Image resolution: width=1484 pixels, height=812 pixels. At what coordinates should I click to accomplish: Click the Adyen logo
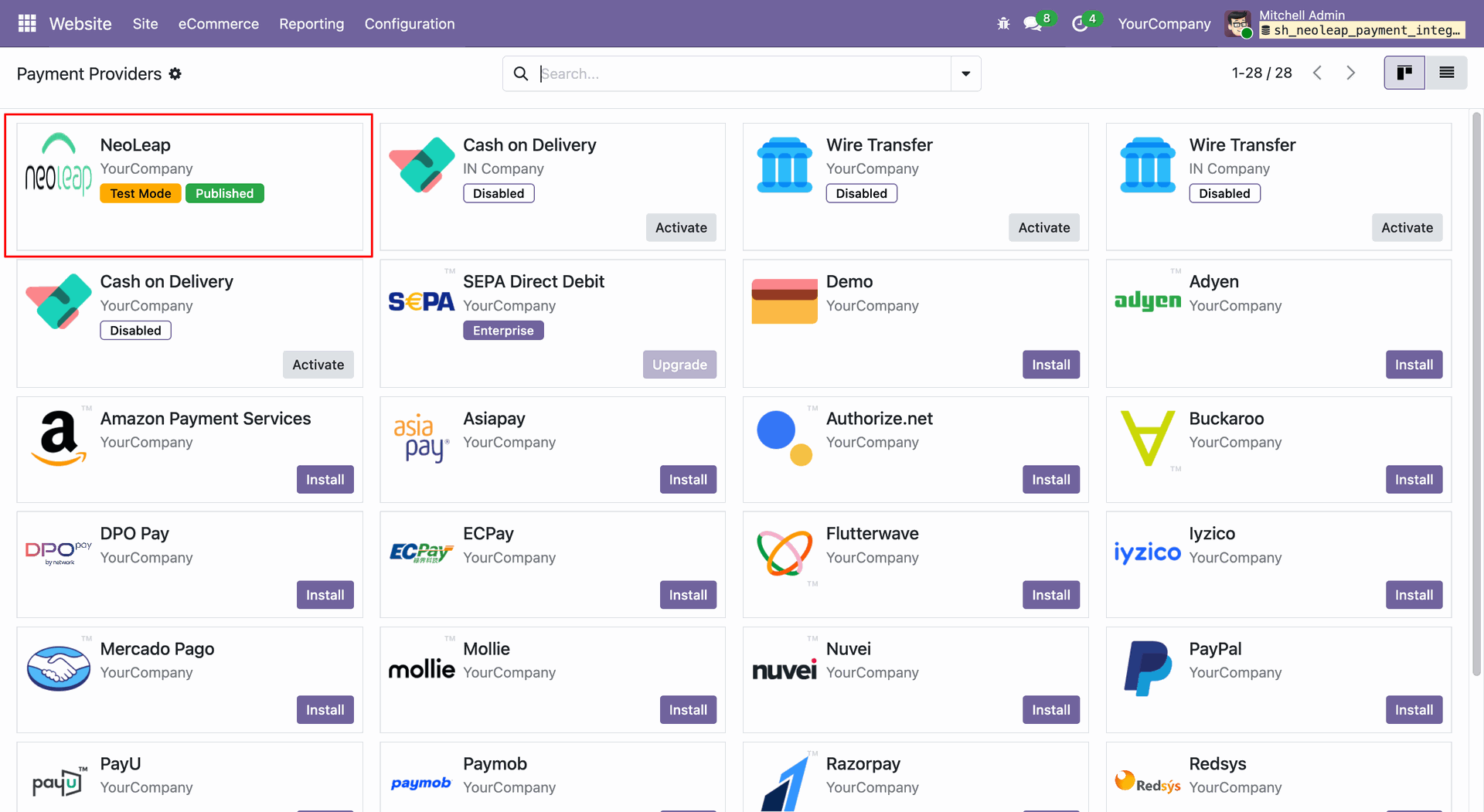[1148, 301]
